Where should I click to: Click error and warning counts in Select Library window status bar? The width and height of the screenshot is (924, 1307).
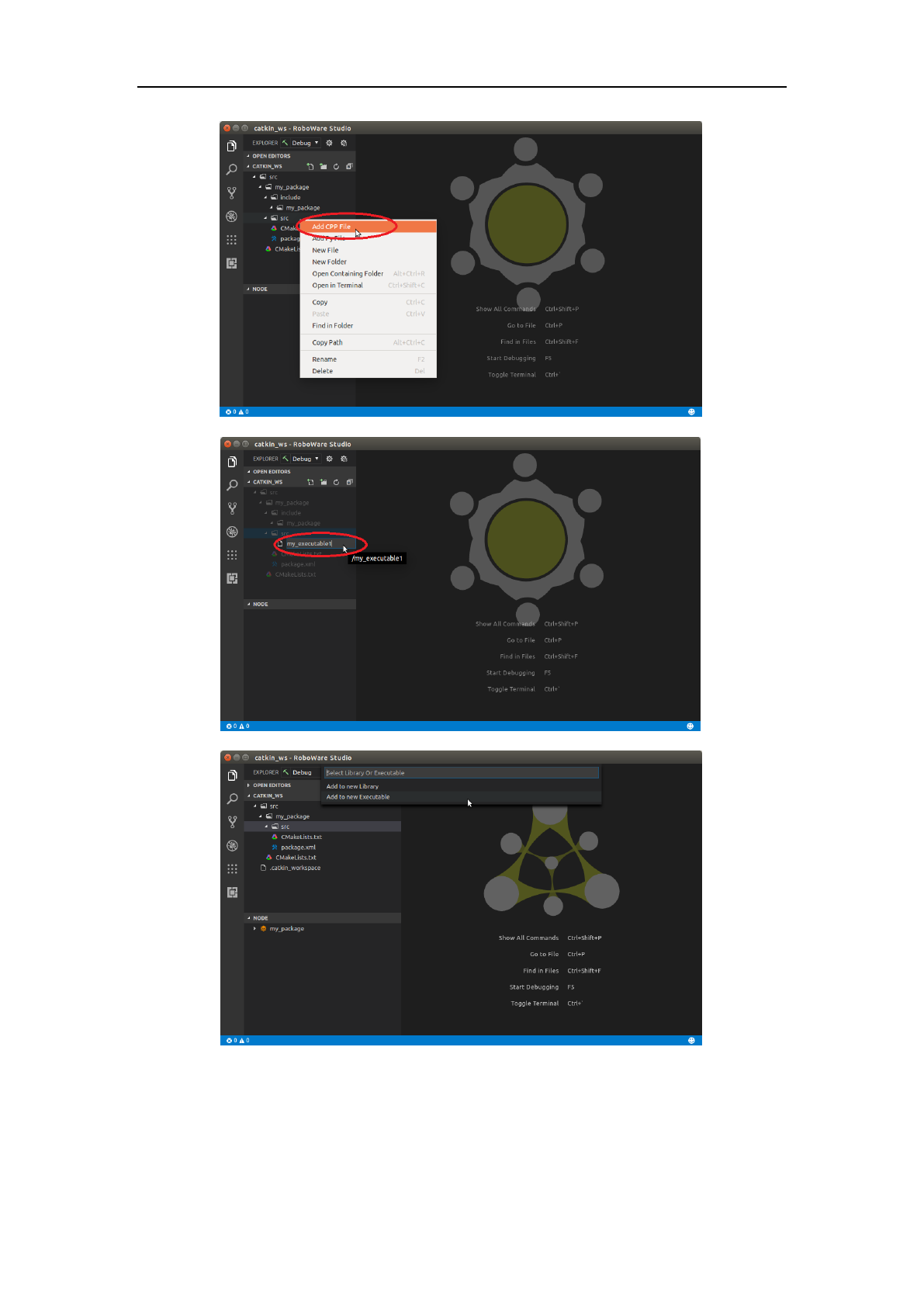[x=237, y=1040]
